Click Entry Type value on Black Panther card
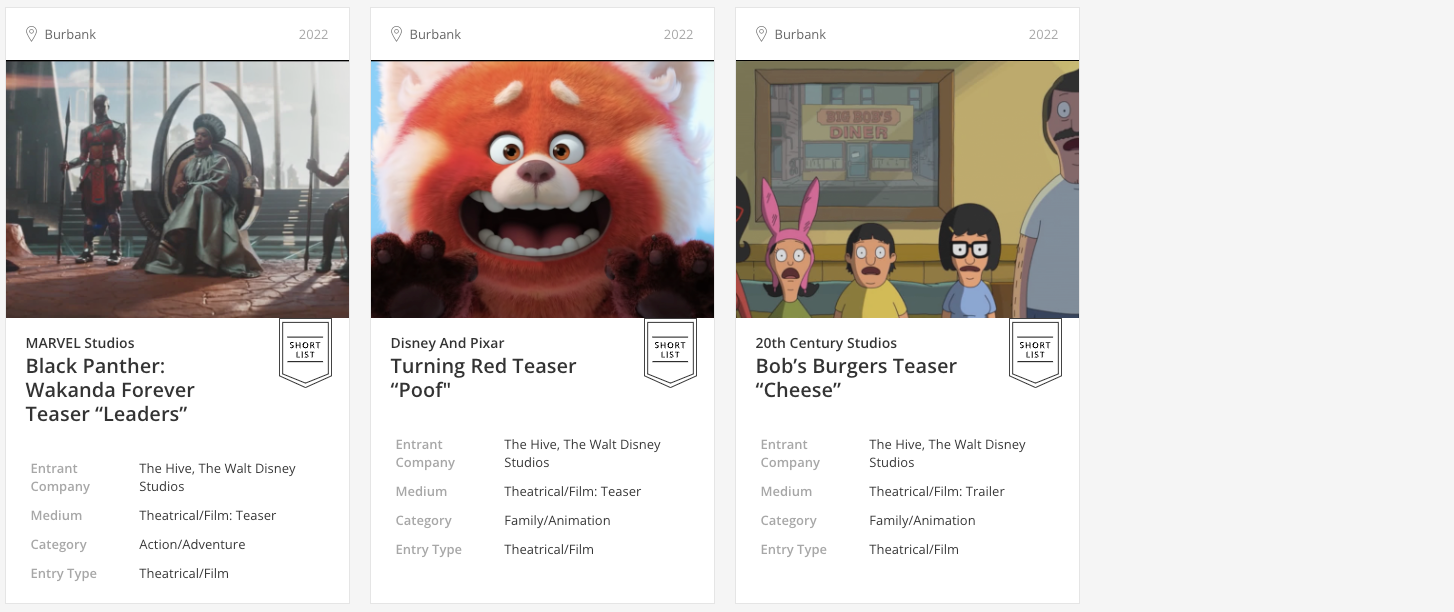Screen dimensions: 1454x612 tap(184, 574)
